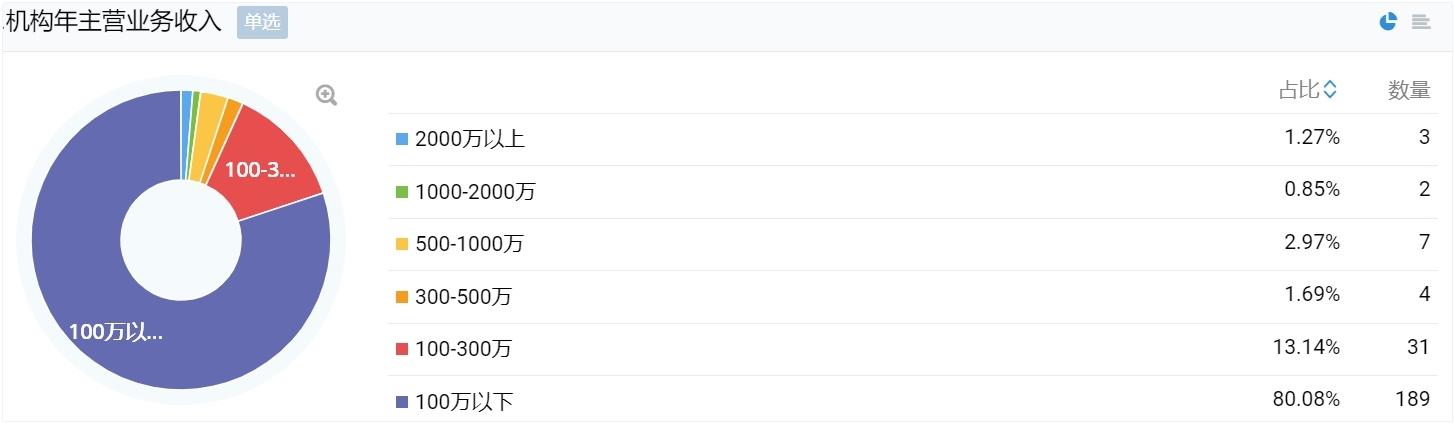Click the 80.08% percentage value
The height and width of the screenshot is (424, 1455).
click(1306, 399)
